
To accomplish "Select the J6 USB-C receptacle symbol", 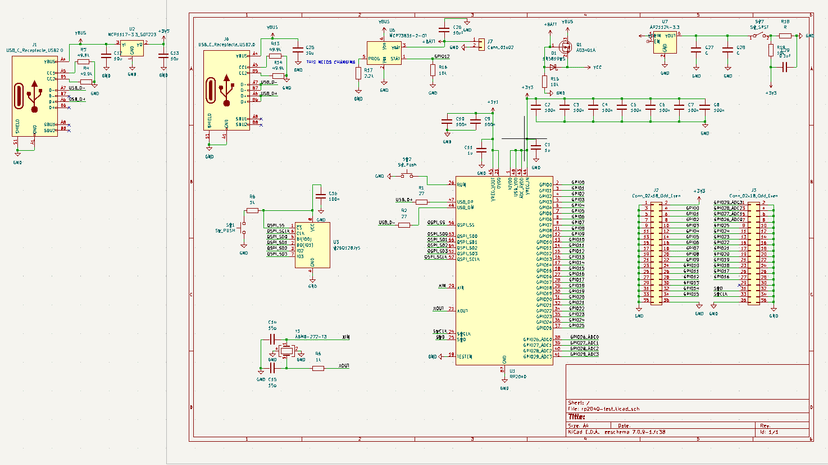I will point(227,90).
